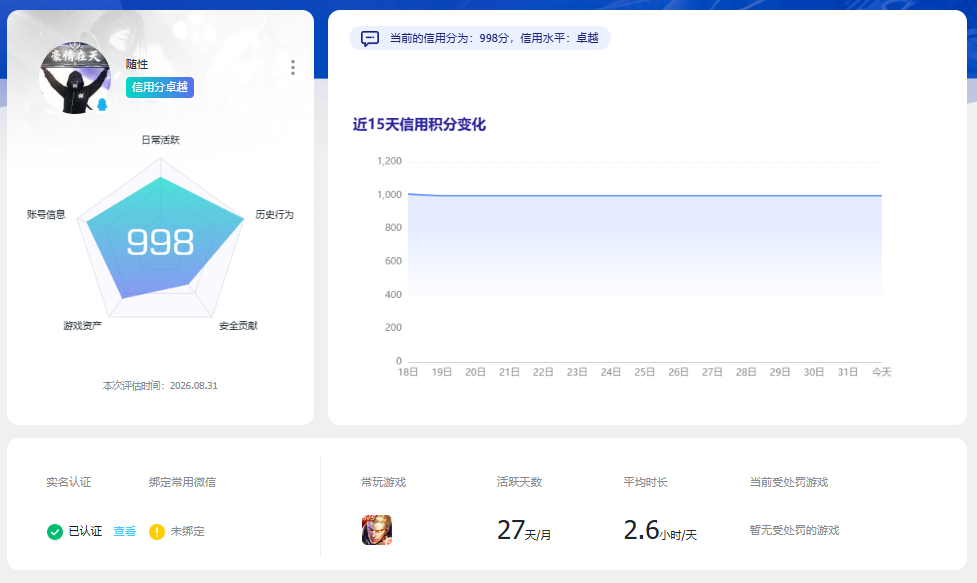Open the three-dot more options menu

tap(293, 67)
